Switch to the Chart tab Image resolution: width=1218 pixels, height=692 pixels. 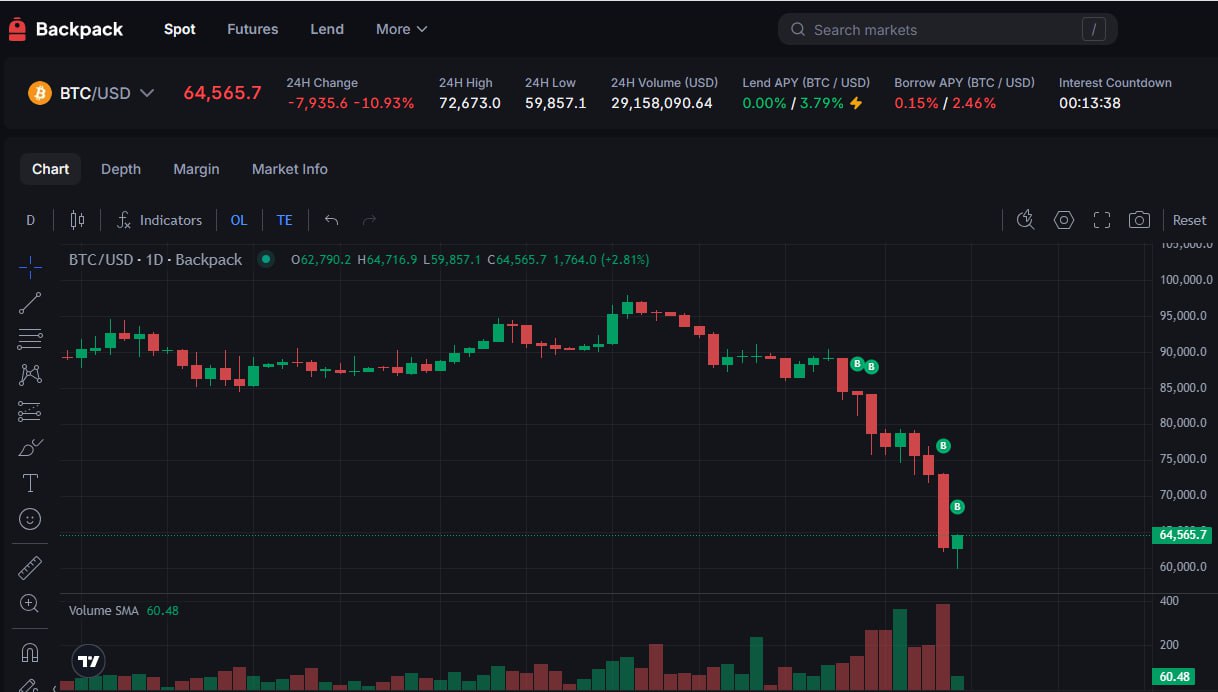pos(50,169)
